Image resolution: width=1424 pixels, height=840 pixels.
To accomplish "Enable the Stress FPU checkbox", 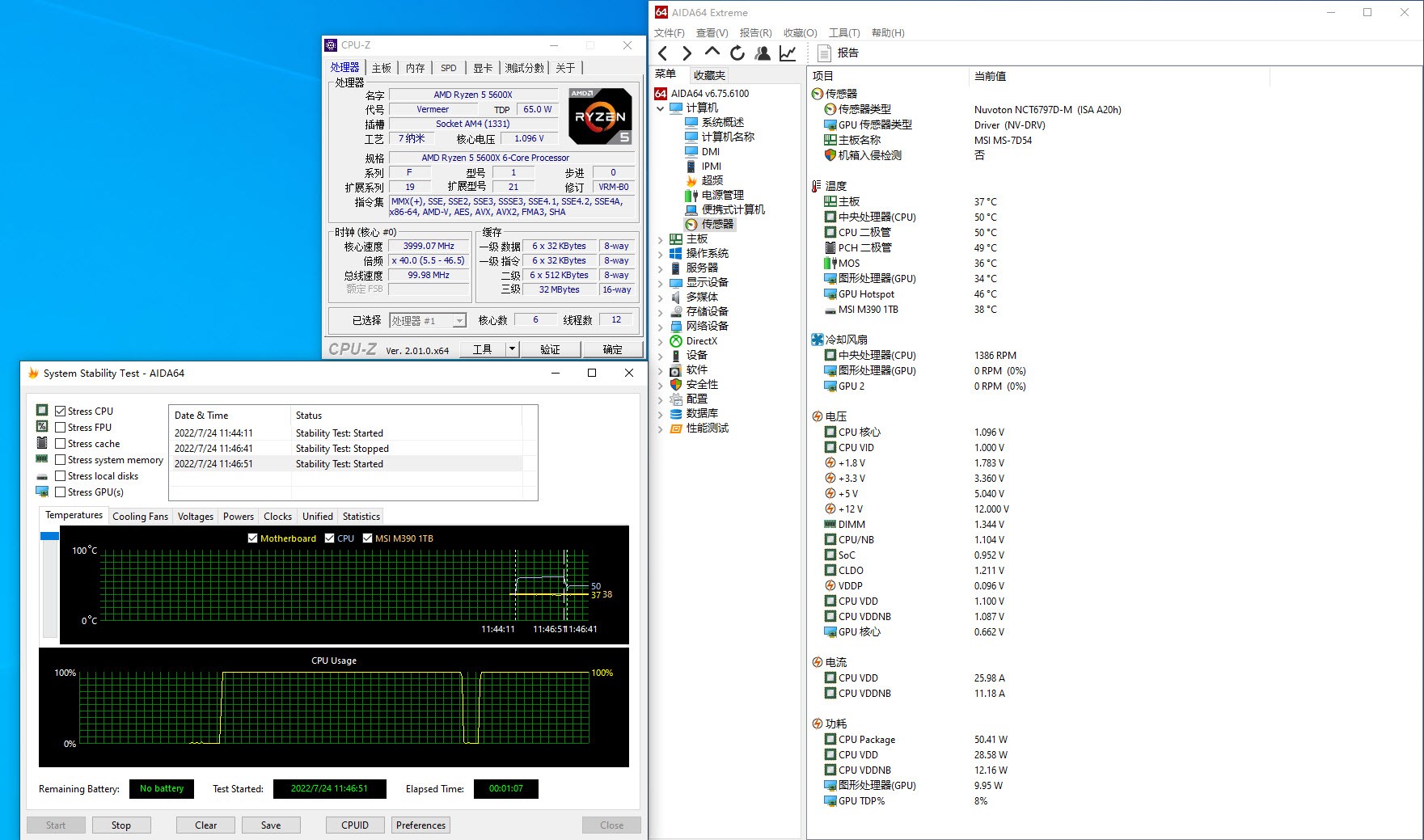I will [60, 427].
